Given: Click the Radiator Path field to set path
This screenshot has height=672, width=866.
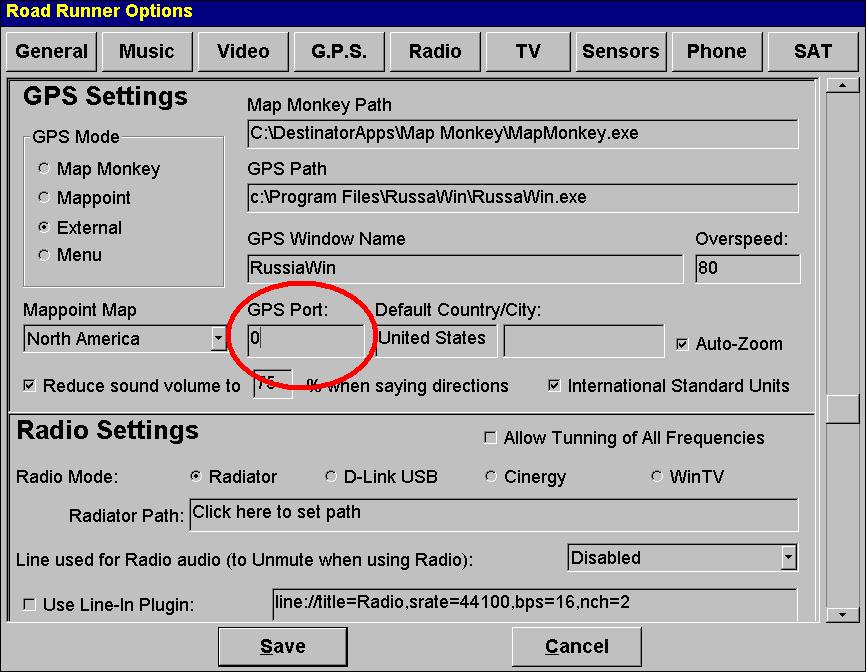Looking at the screenshot, I should (493, 514).
